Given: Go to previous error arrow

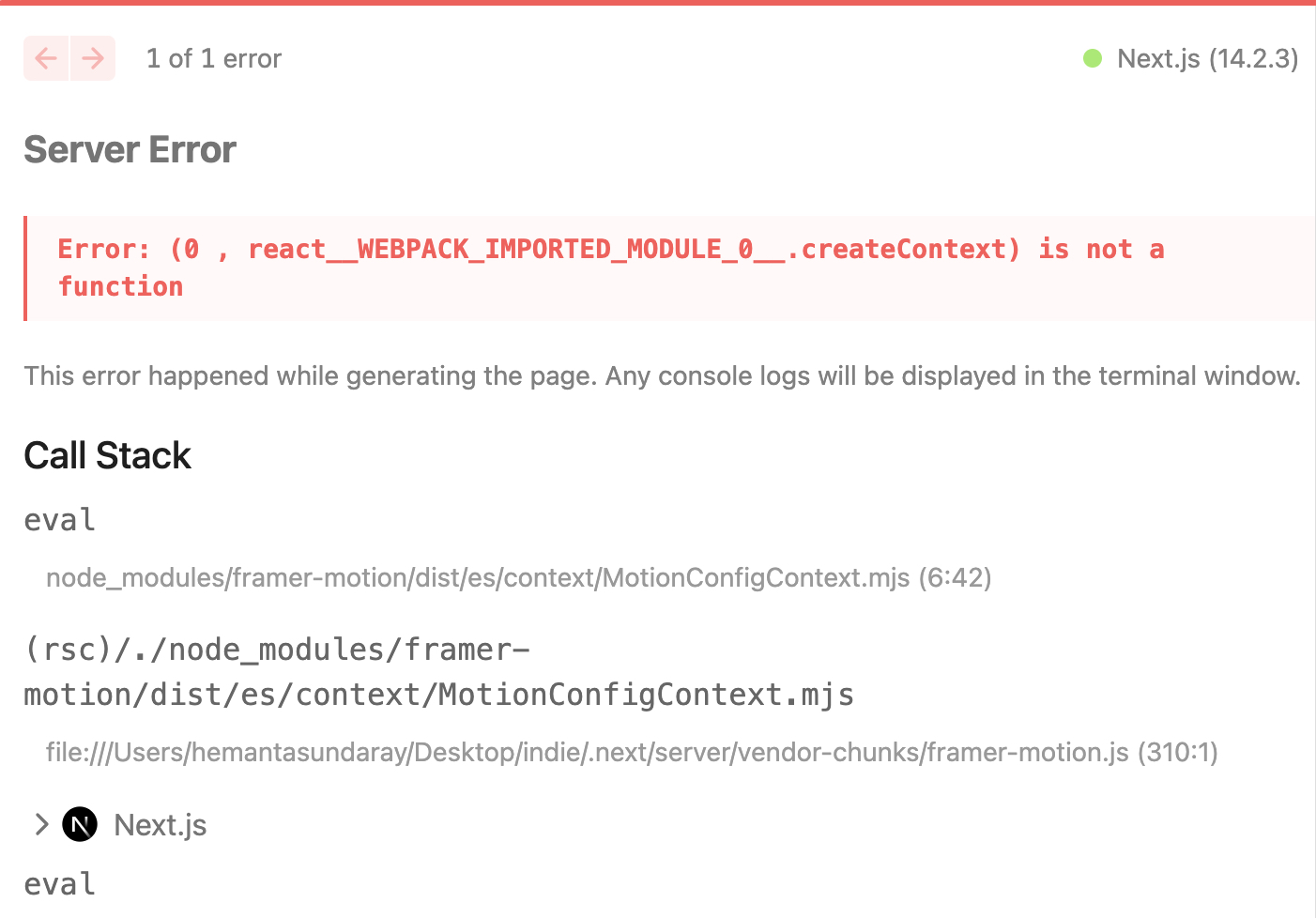Looking at the screenshot, I should coord(46,58).
